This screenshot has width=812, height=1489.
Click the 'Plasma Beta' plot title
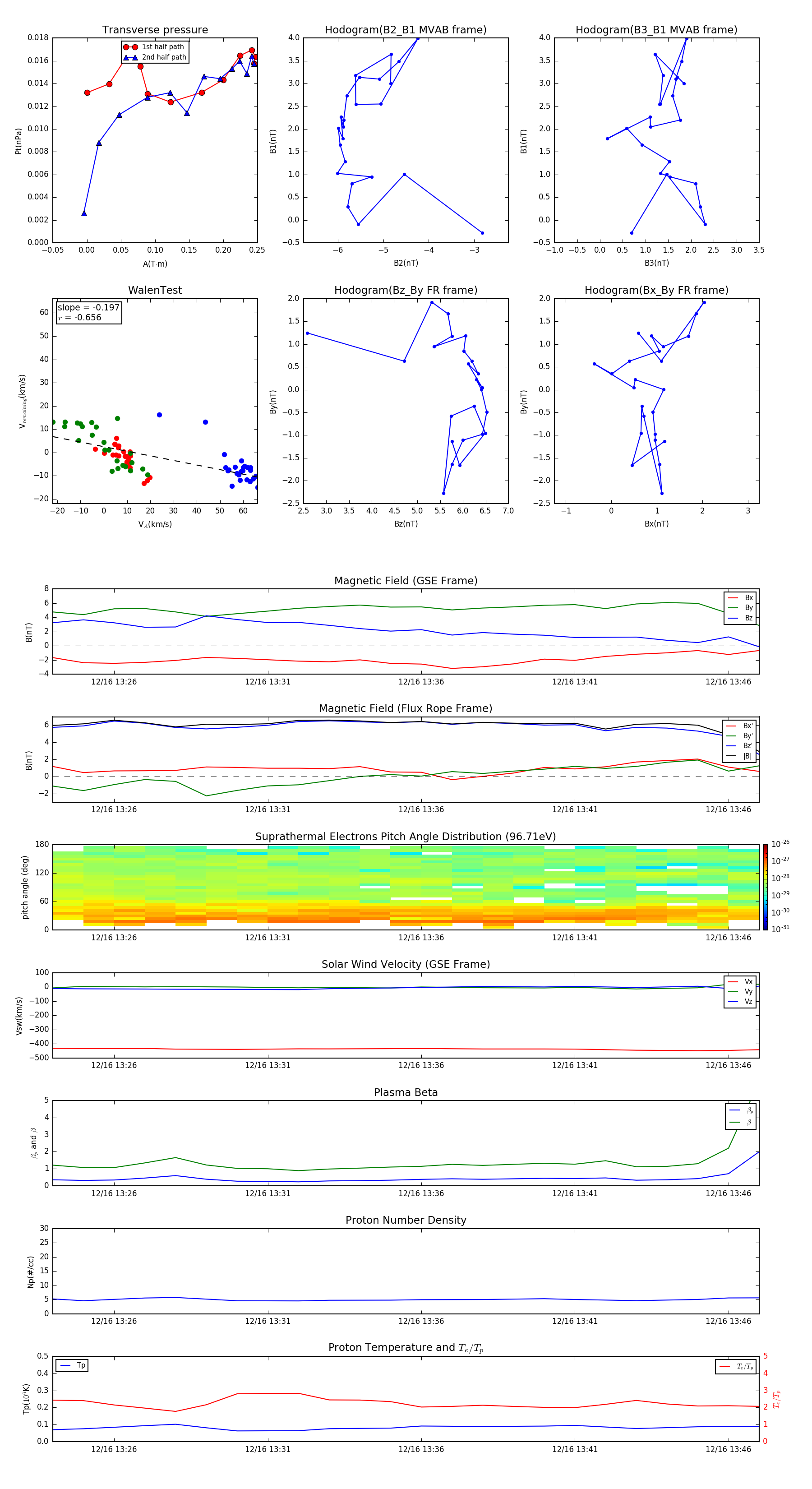tap(406, 1092)
